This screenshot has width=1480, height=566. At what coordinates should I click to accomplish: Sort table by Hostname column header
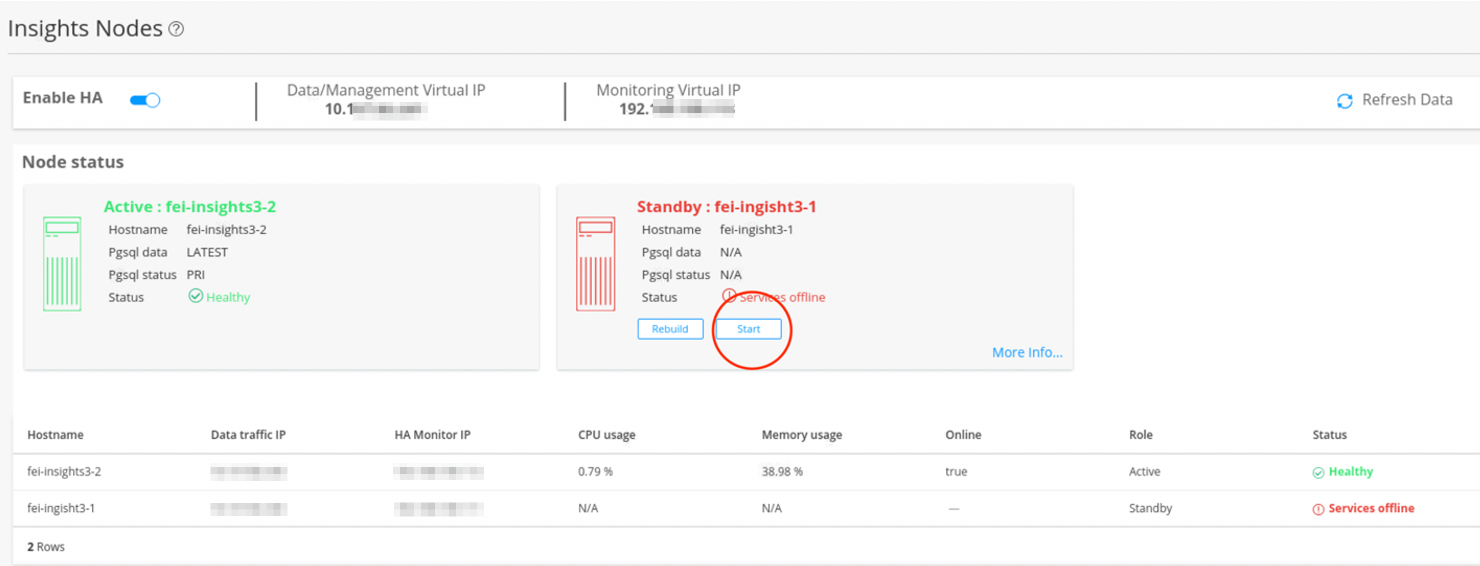(x=55, y=435)
